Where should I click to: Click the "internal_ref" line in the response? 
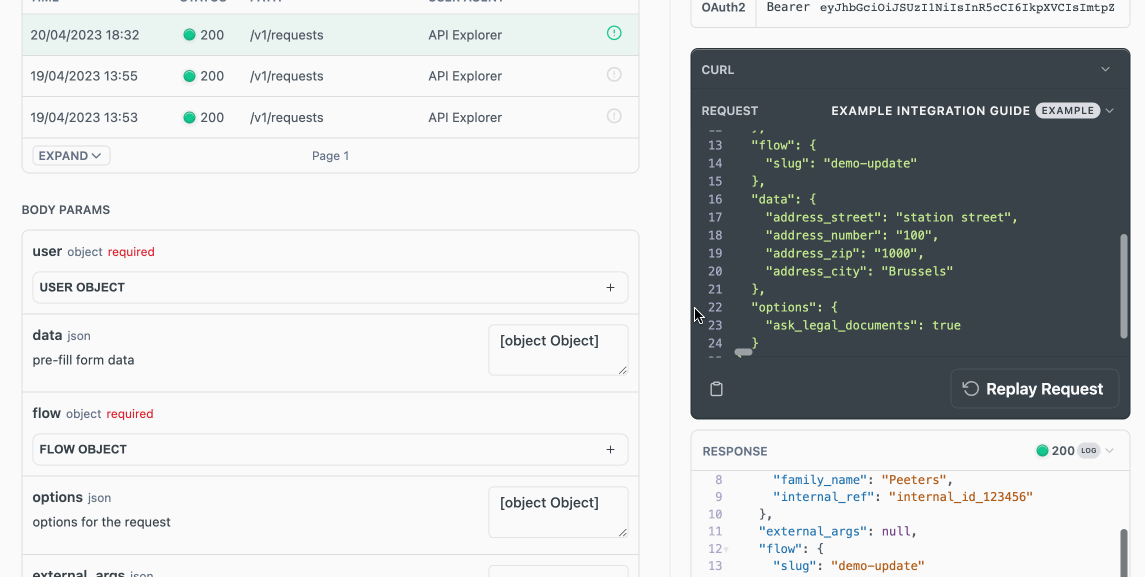click(x=903, y=497)
